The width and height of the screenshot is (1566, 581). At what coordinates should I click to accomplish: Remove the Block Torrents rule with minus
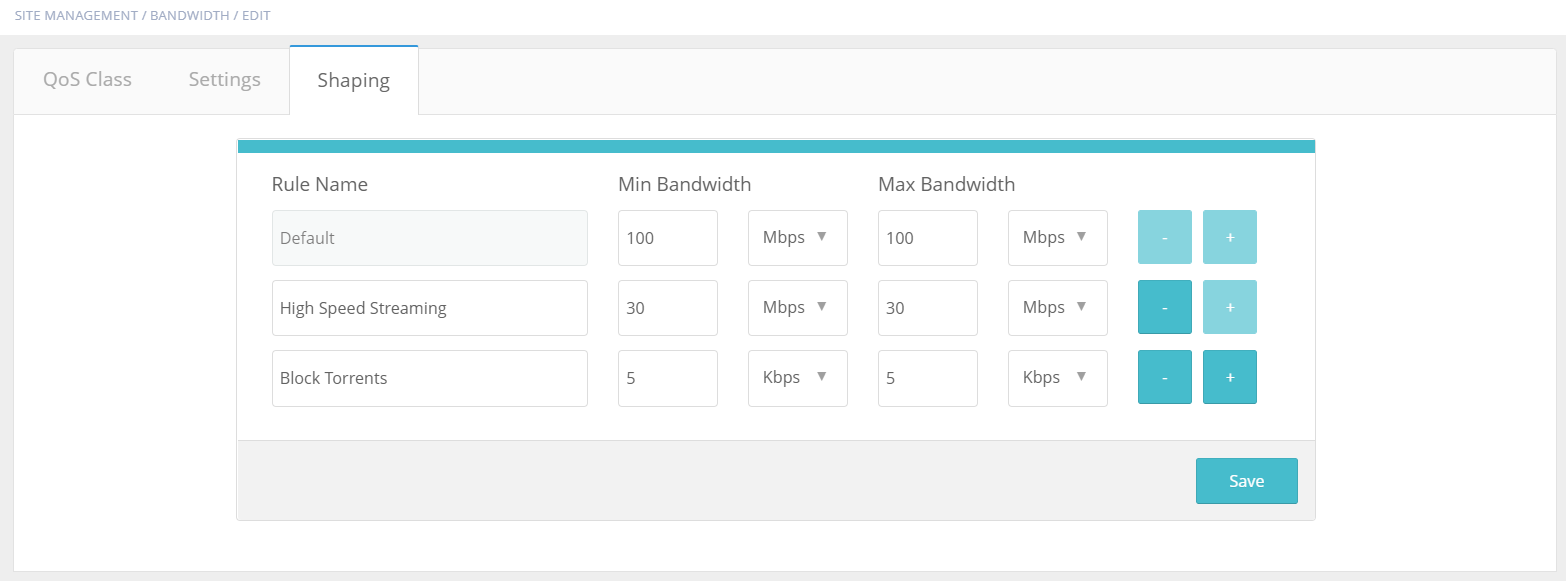pyautogui.click(x=1165, y=377)
